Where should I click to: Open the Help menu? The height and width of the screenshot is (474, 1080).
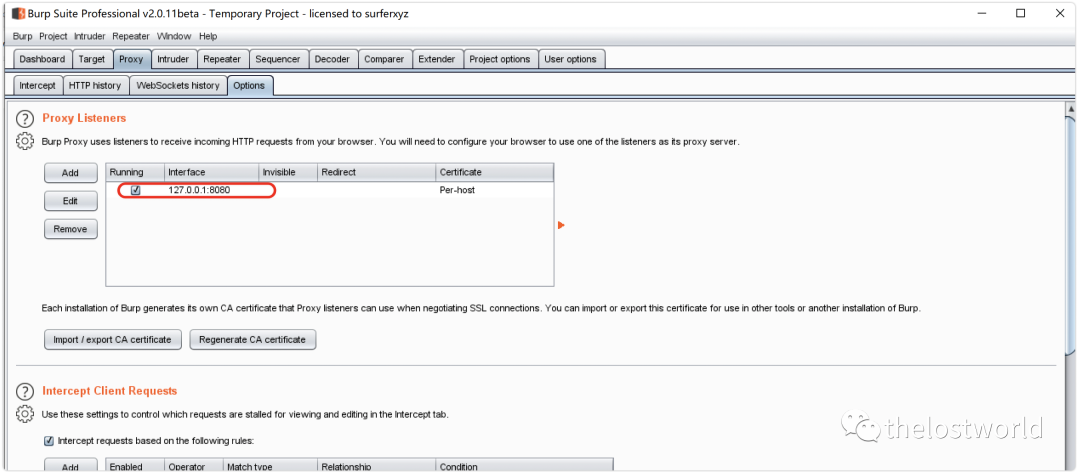[x=208, y=37]
